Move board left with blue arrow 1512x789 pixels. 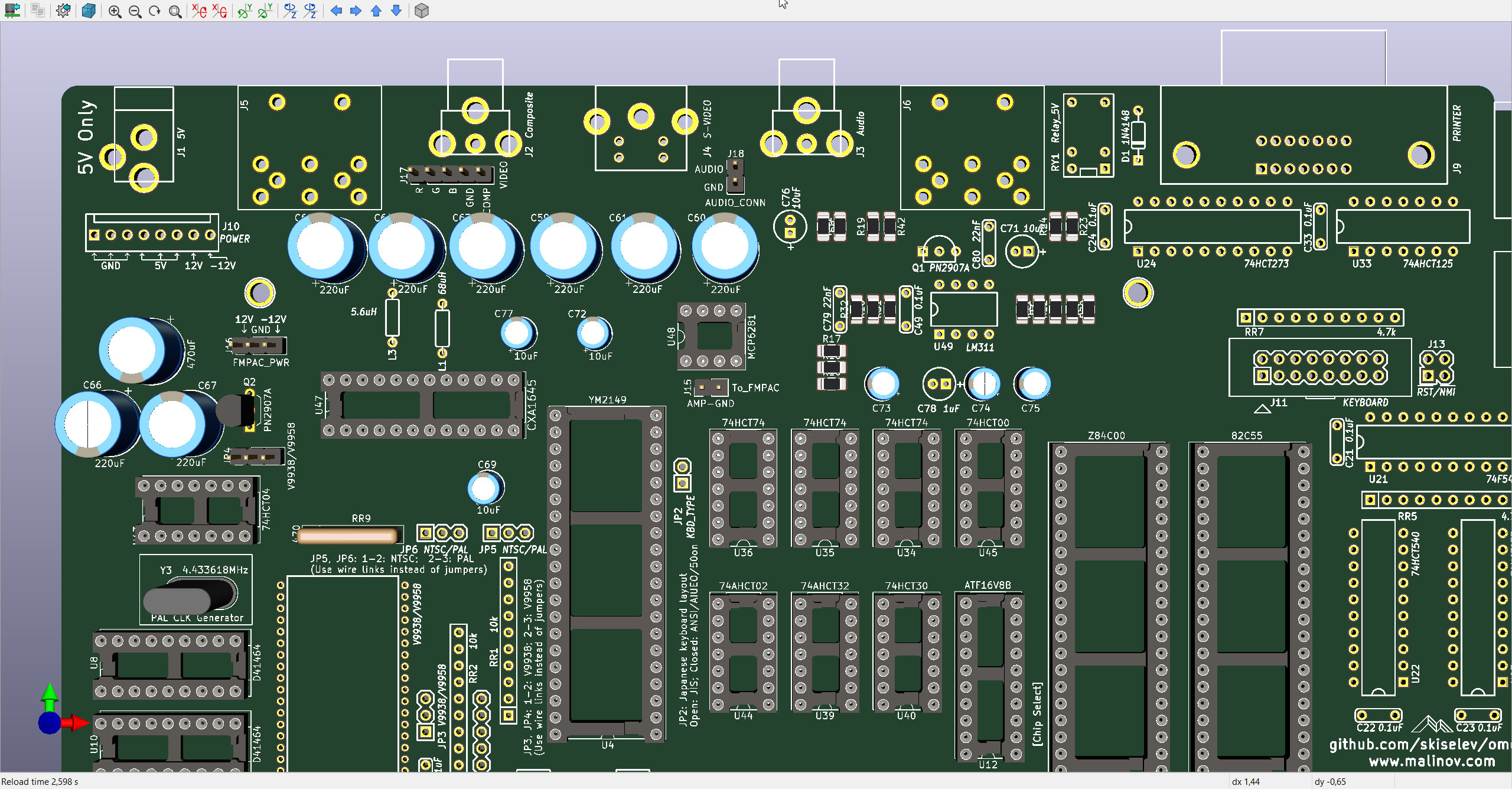336,11
